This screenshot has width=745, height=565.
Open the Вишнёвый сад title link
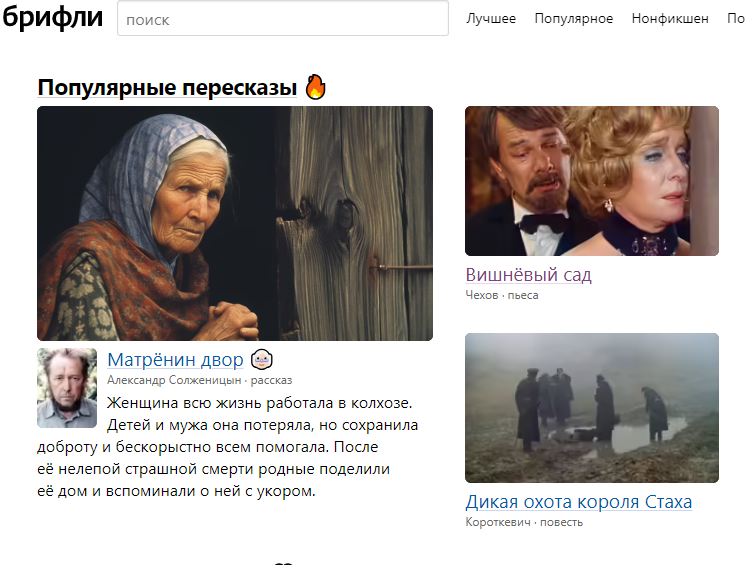point(528,275)
